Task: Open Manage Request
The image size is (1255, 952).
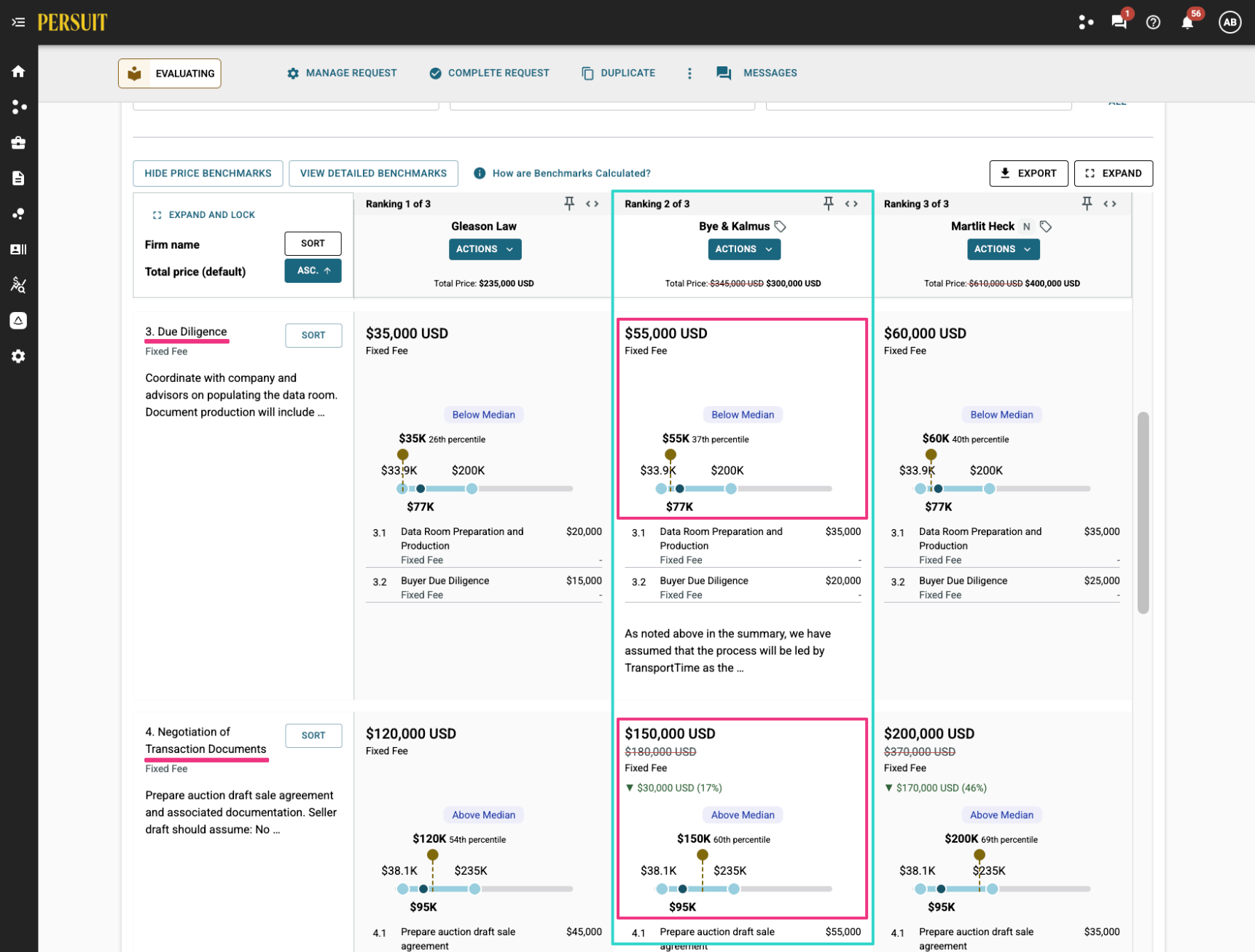Action: 342,73
